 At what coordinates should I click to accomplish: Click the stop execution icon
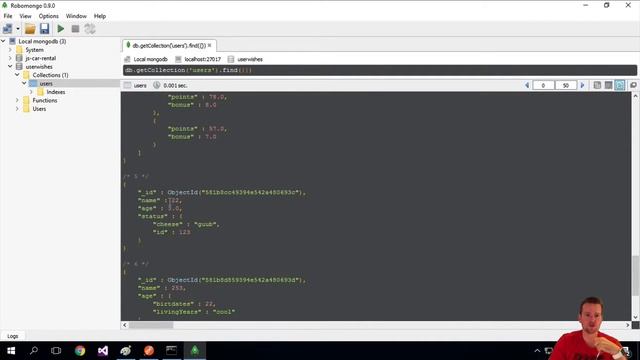pyautogui.click(x=75, y=29)
